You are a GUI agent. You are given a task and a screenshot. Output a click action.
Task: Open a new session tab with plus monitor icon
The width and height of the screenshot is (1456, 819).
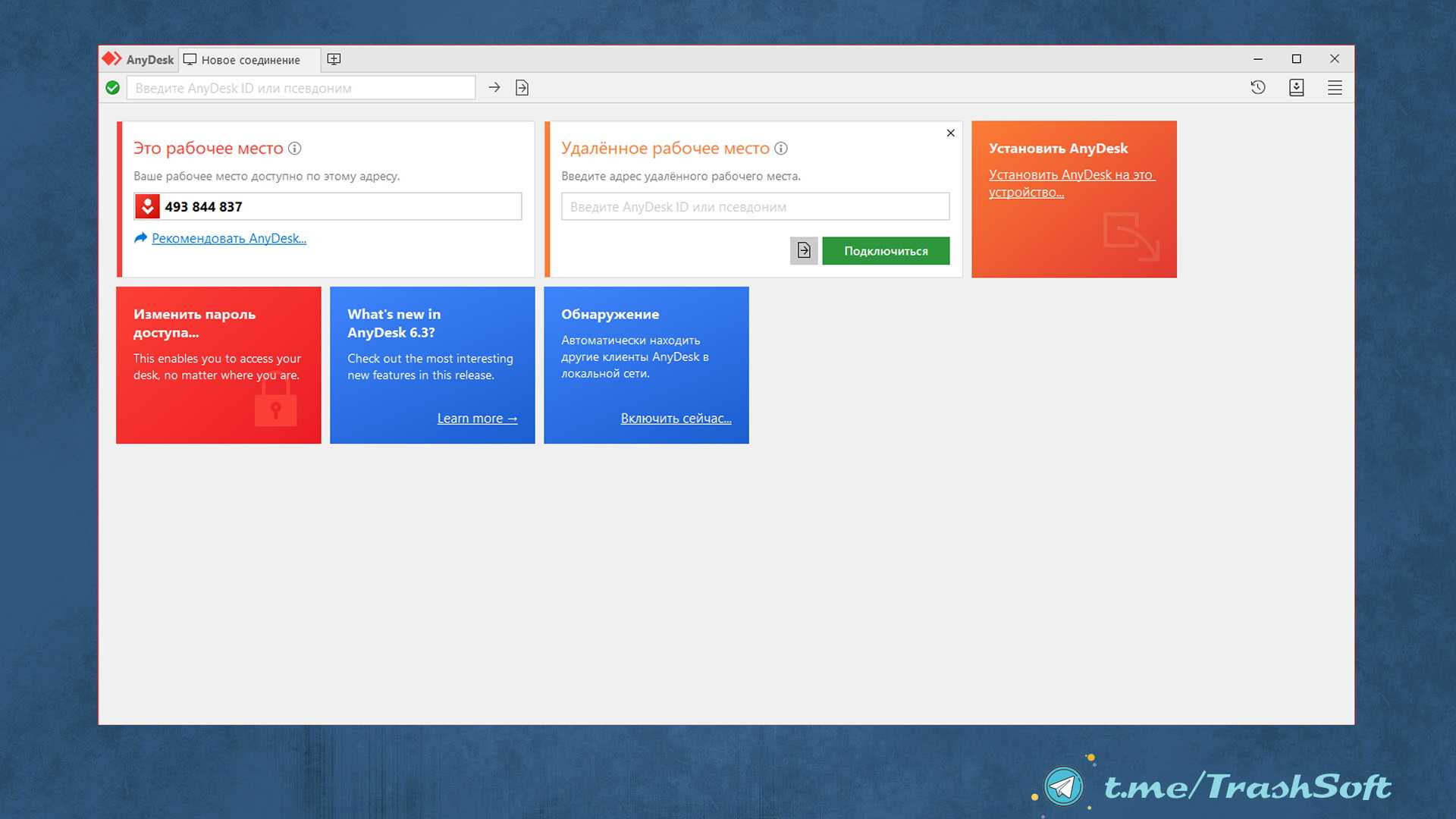tap(334, 59)
